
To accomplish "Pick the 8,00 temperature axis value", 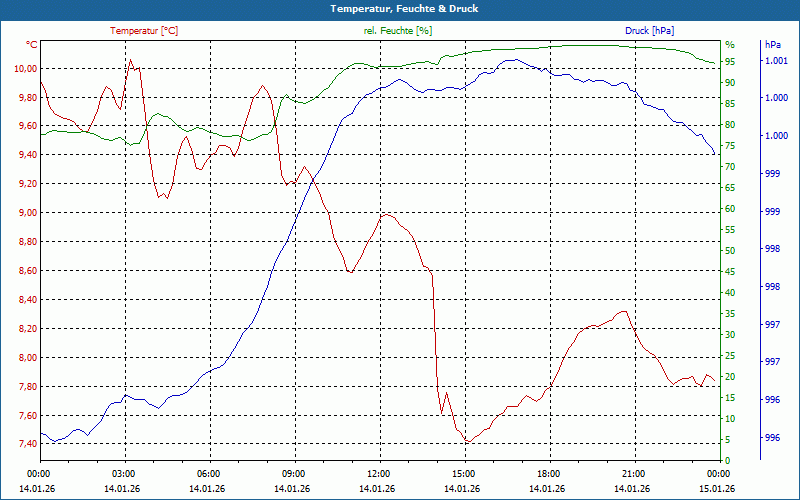I will pyautogui.click(x=28, y=358).
